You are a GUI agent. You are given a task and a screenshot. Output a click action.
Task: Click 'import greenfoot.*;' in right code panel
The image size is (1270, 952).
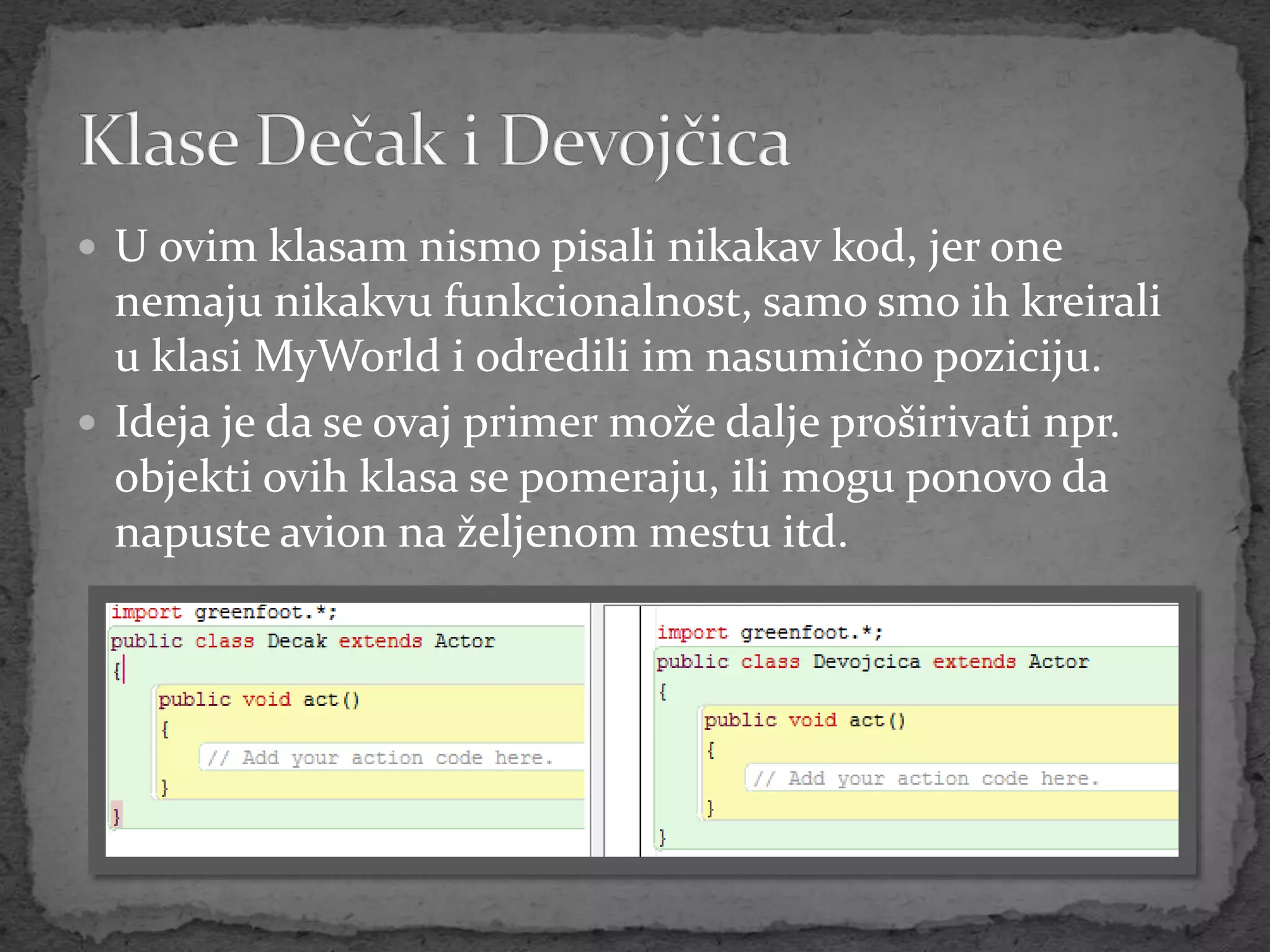770,633
